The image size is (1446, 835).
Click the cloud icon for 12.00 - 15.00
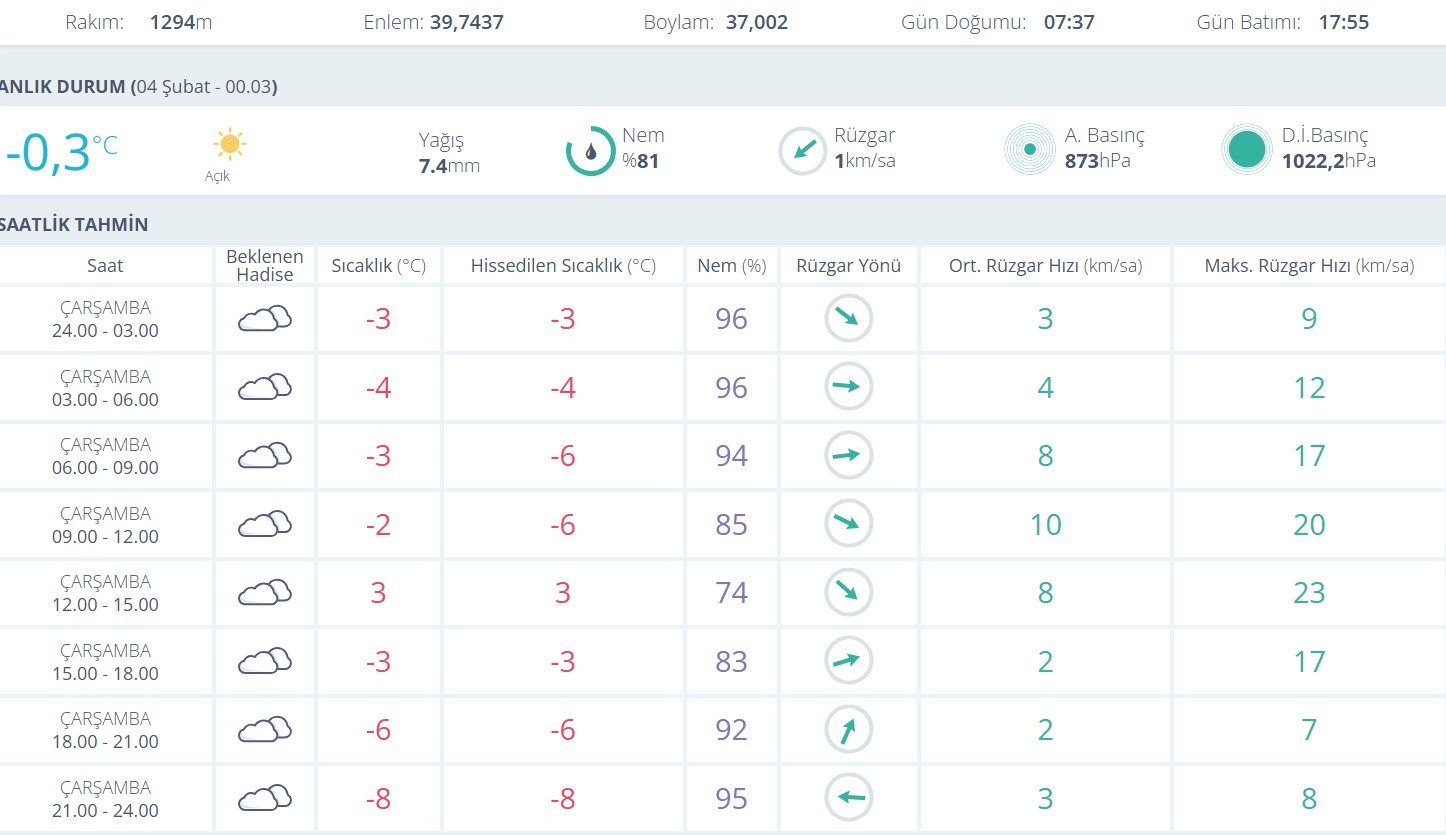(x=265, y=593)
